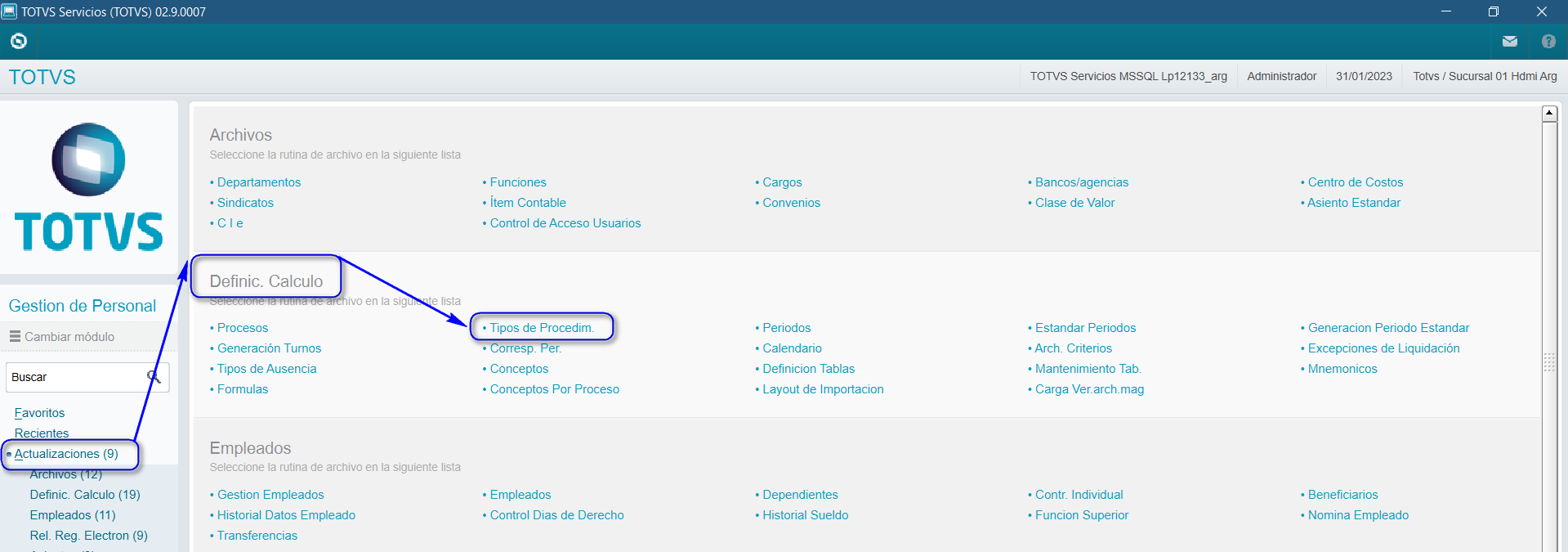Open Conceptos Por Proceso routine
The width and height of the screenshot is (1568, 552).
[x=554, y=389]
